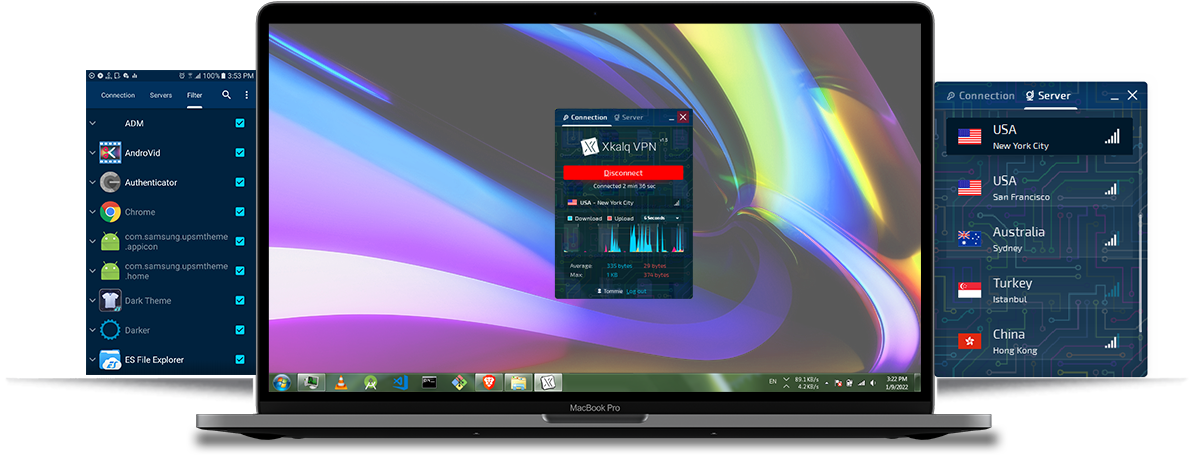Expand the AndroVid row chevron

pyautogui.click(x=93, y=152)
